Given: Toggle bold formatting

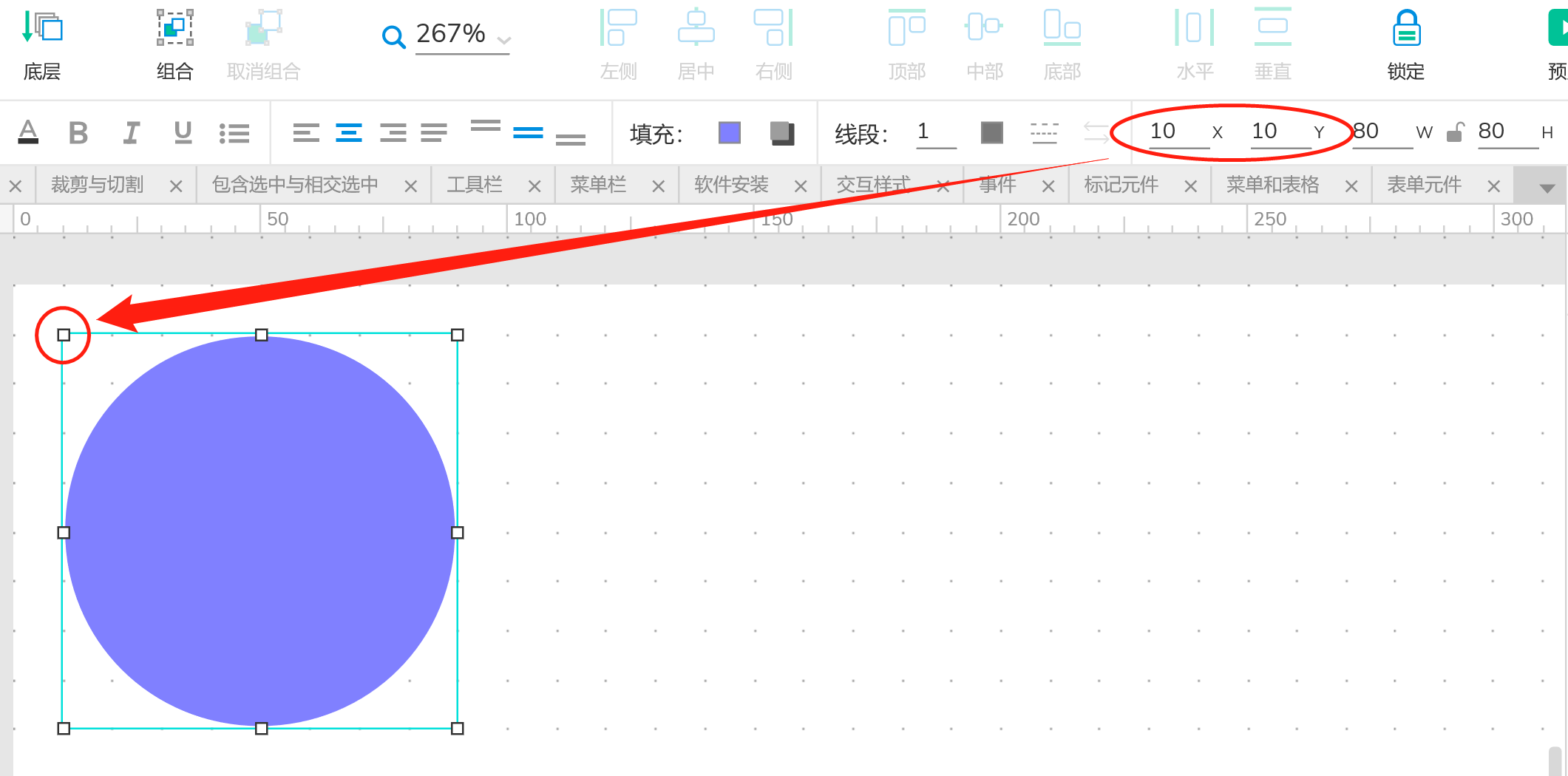Looking at the screenshot, I should [78, 133].
